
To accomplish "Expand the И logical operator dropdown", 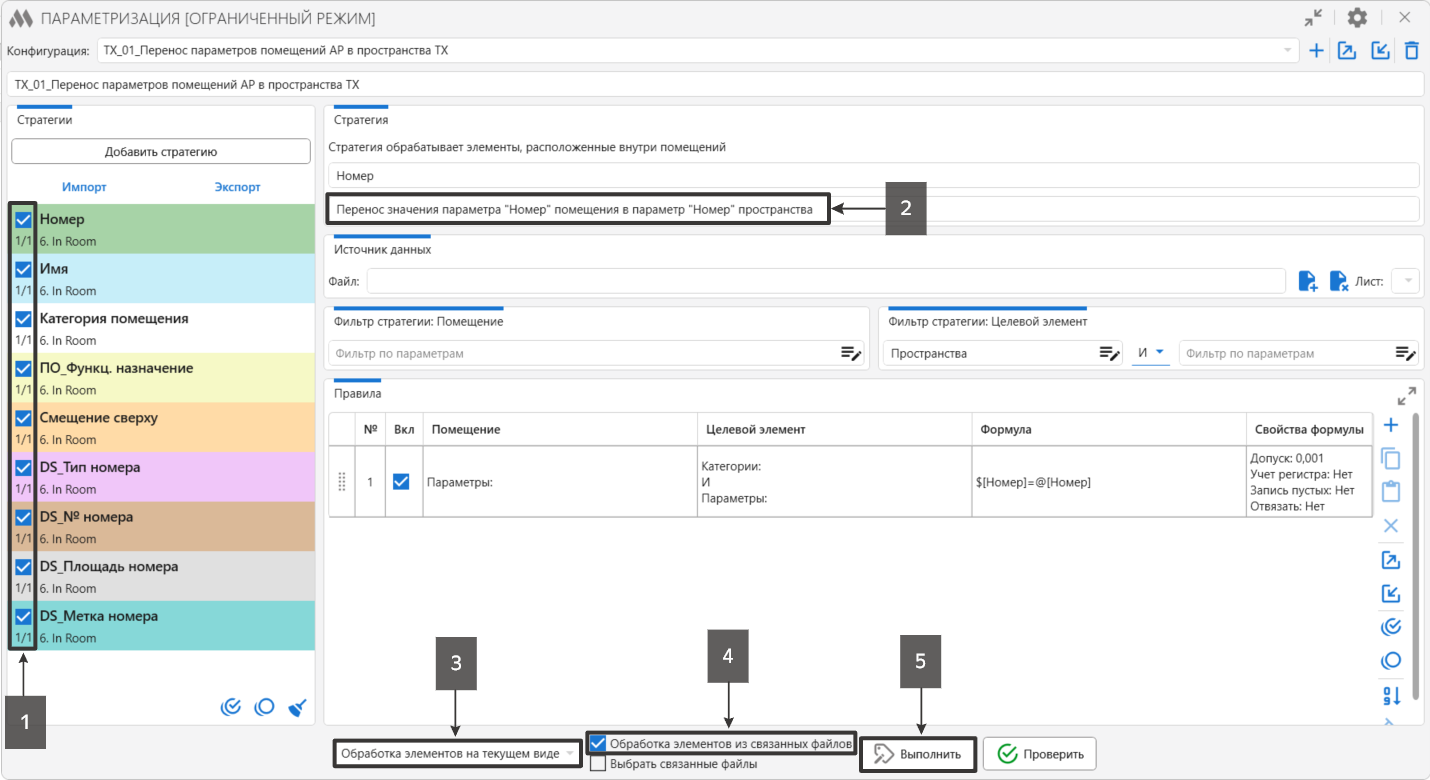I will pos(1159,353).
